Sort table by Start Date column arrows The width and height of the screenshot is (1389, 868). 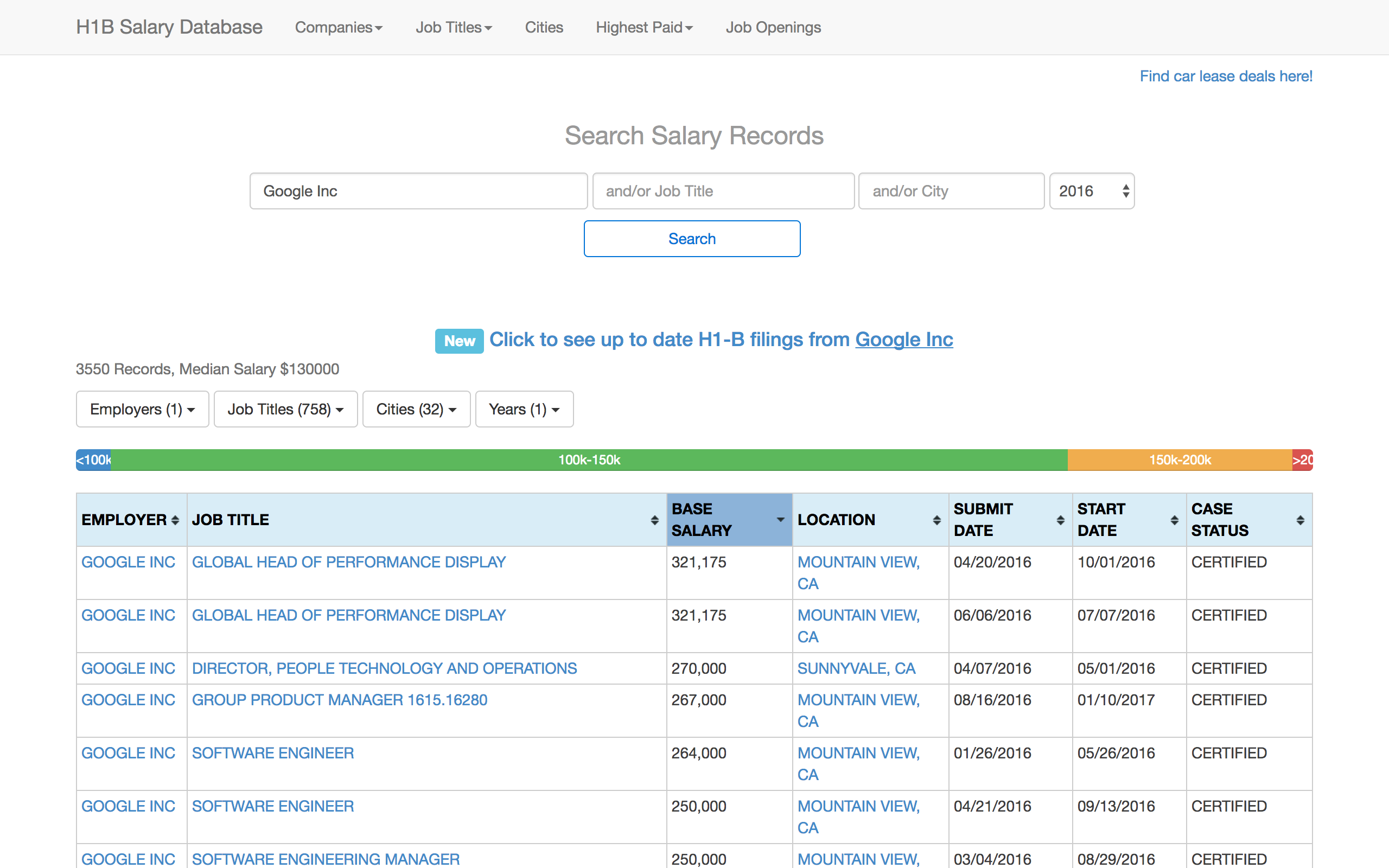pyautogui.click(x=1174, y=520)
